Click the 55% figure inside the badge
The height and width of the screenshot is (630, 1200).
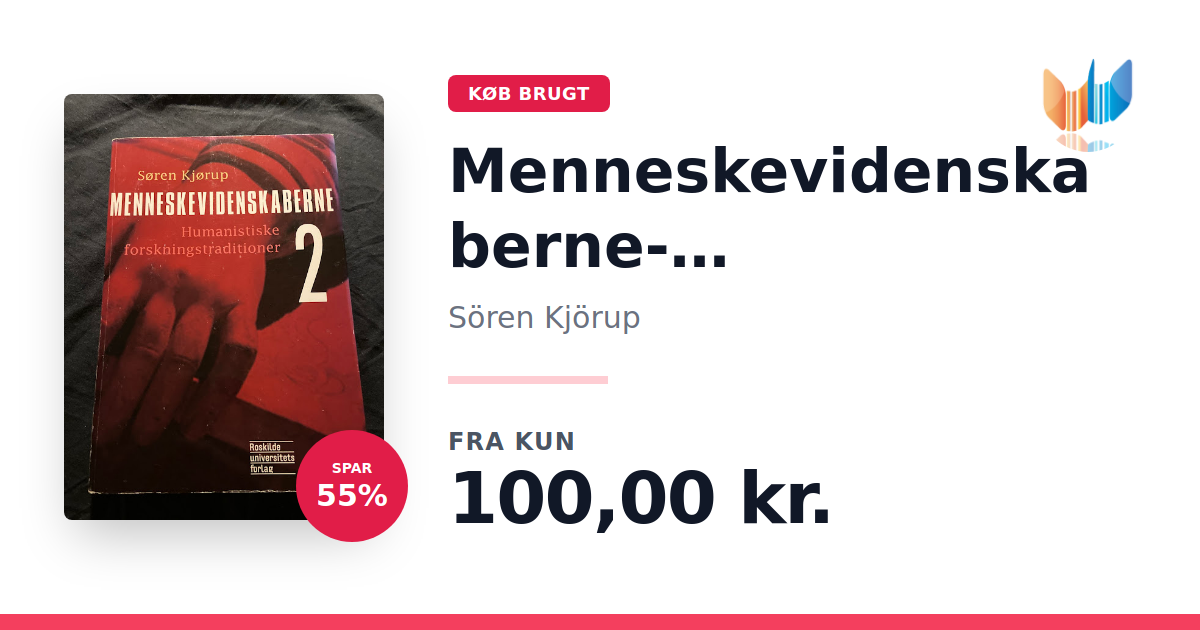[x=352, y=496]
